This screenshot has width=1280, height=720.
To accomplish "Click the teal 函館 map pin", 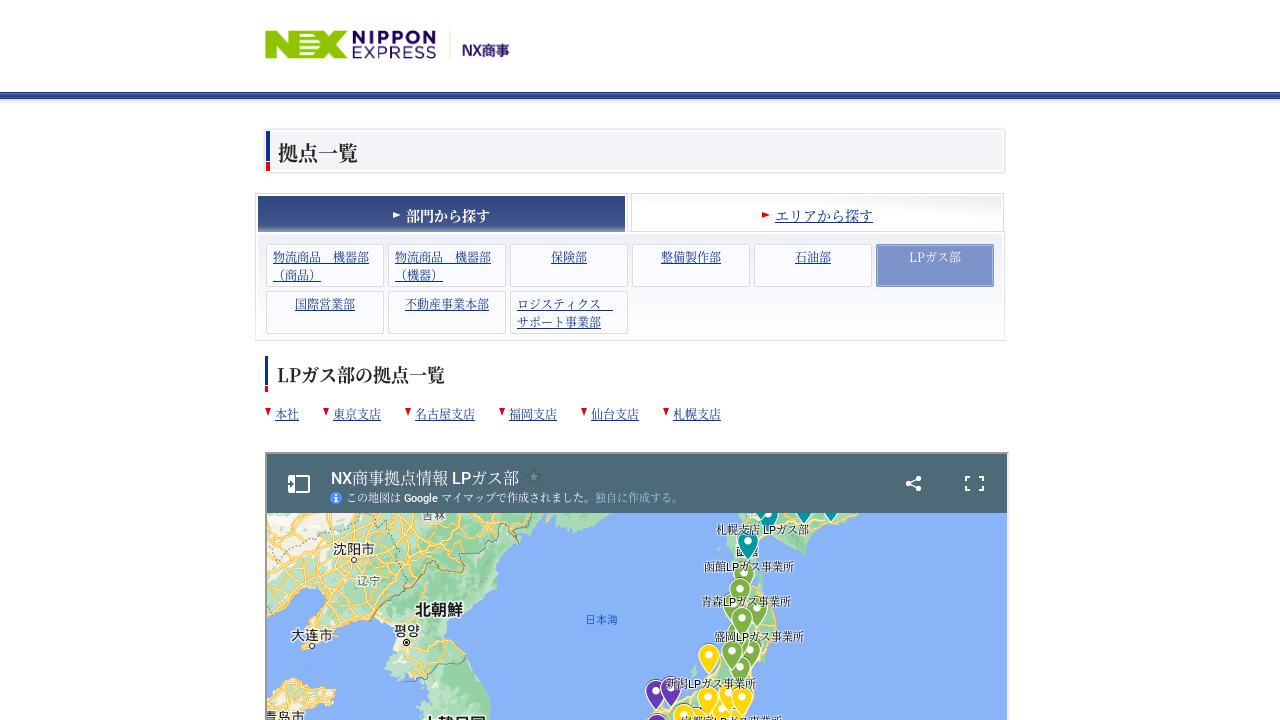I will pos(748,544).
